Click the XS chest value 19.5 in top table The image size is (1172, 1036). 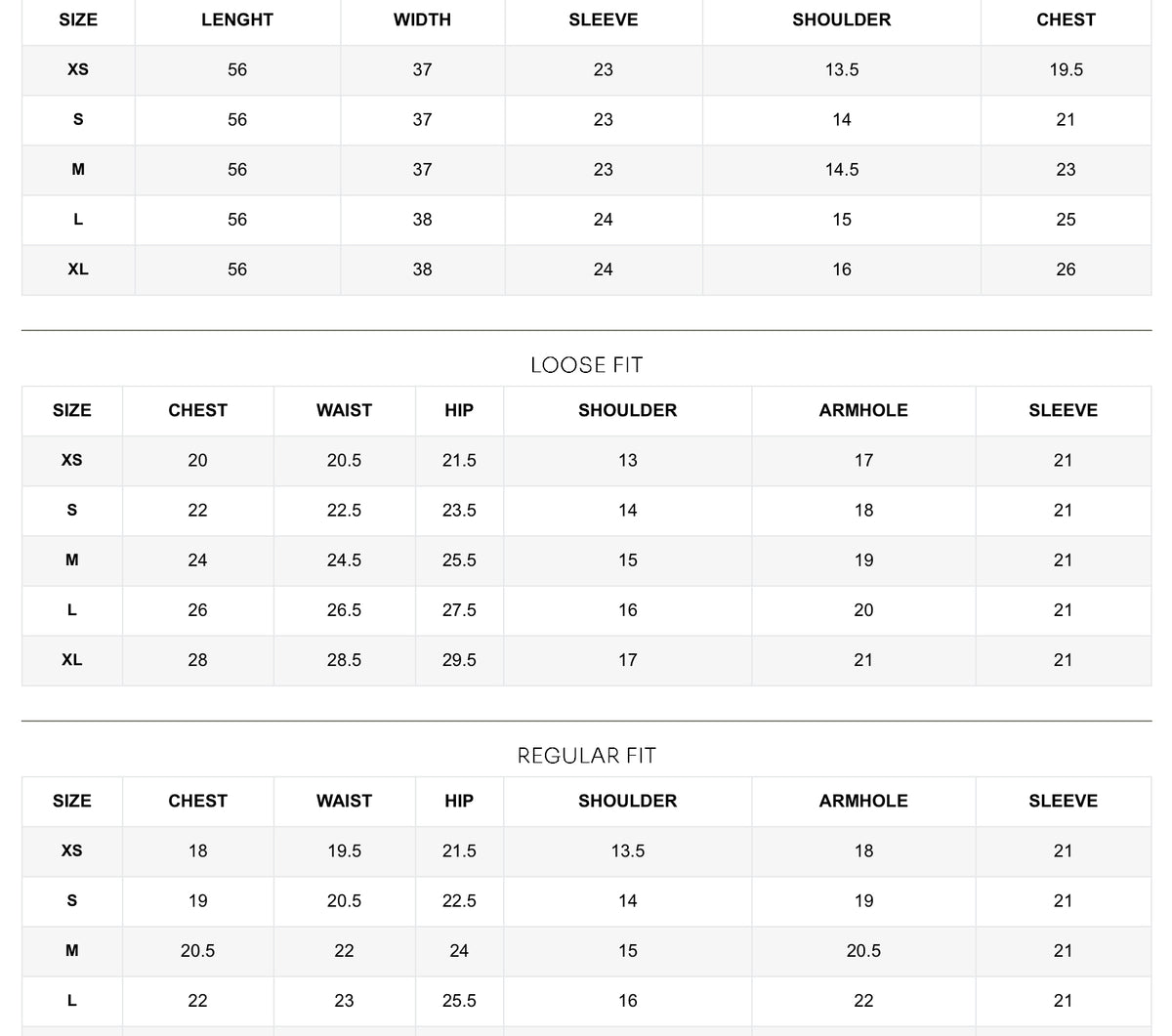click(x=1066, y=69)
